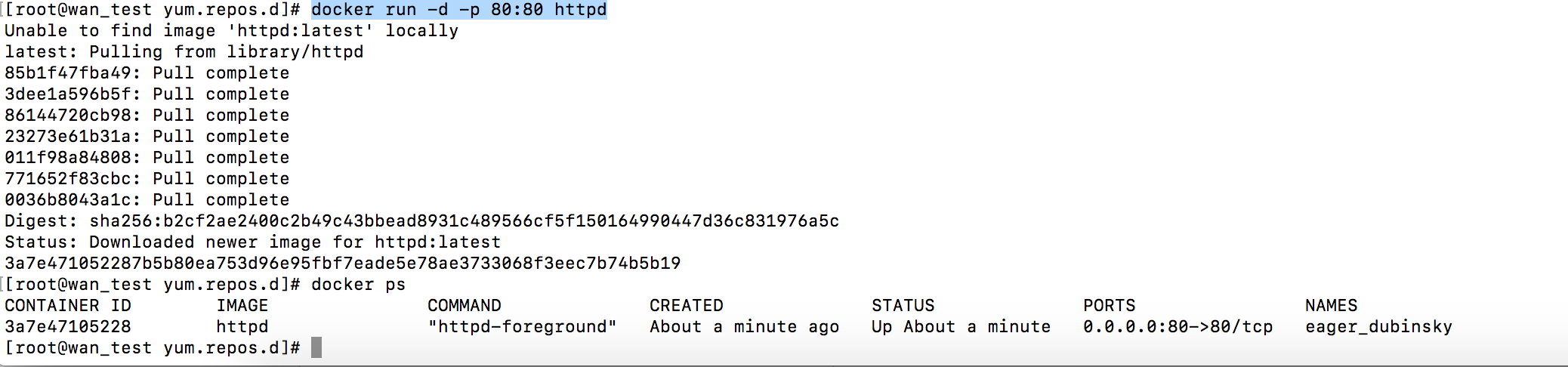Image resolution: width=1568 pixels, height=367 pixels.
Task: Click the COMMAND column header
Action: pyautogui.click(x=464, y=306)
